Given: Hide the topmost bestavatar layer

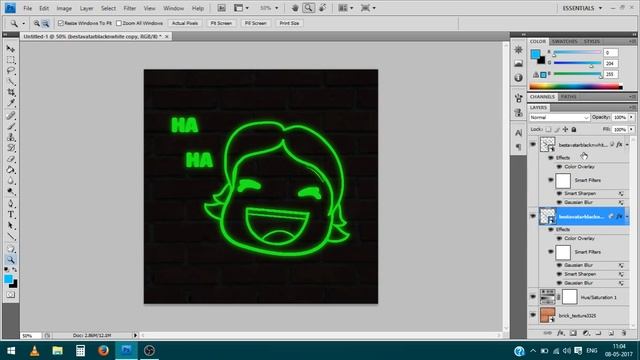Looking at the screenshot, I should (533, 144).
